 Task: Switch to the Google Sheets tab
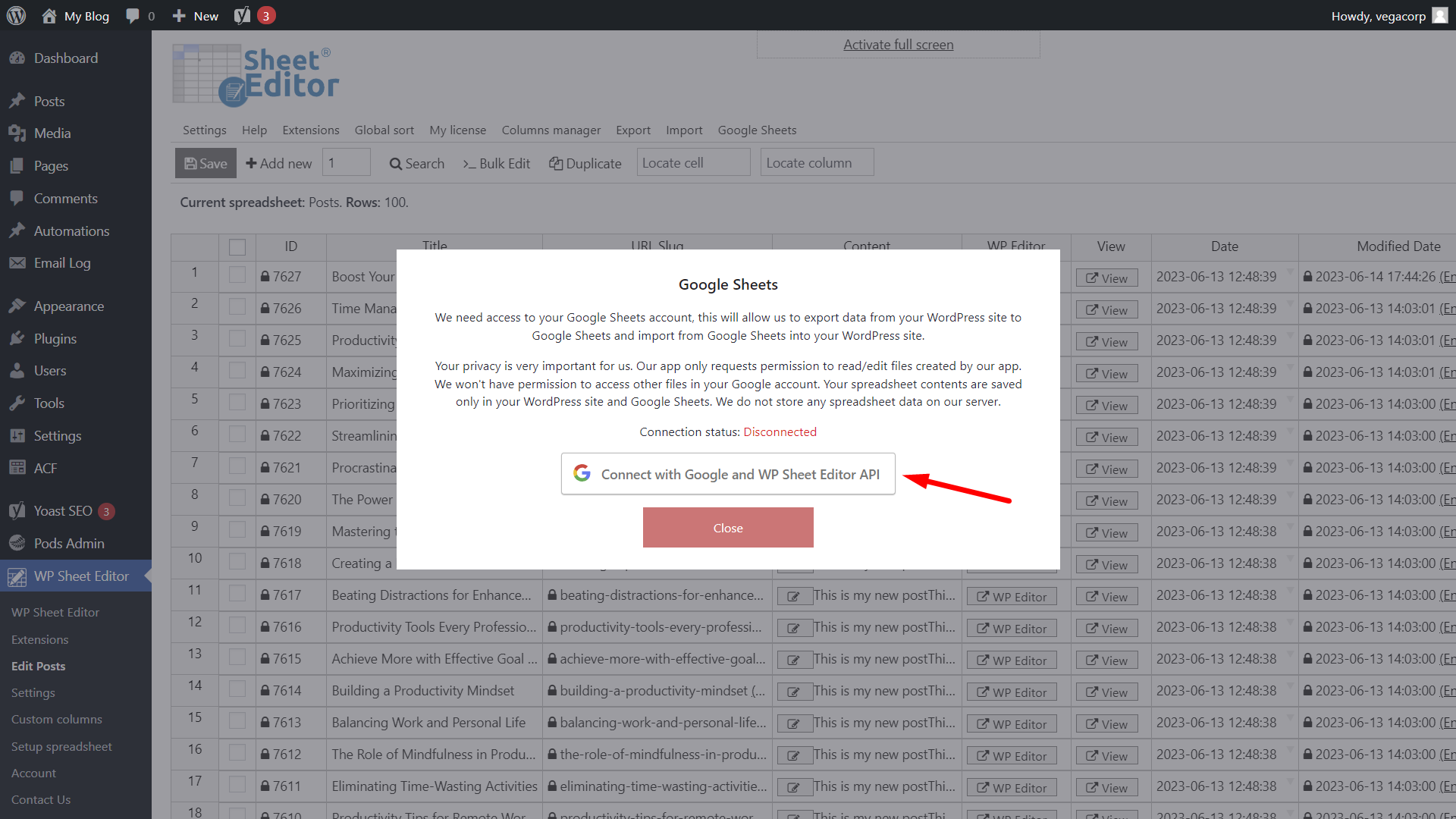756,130
